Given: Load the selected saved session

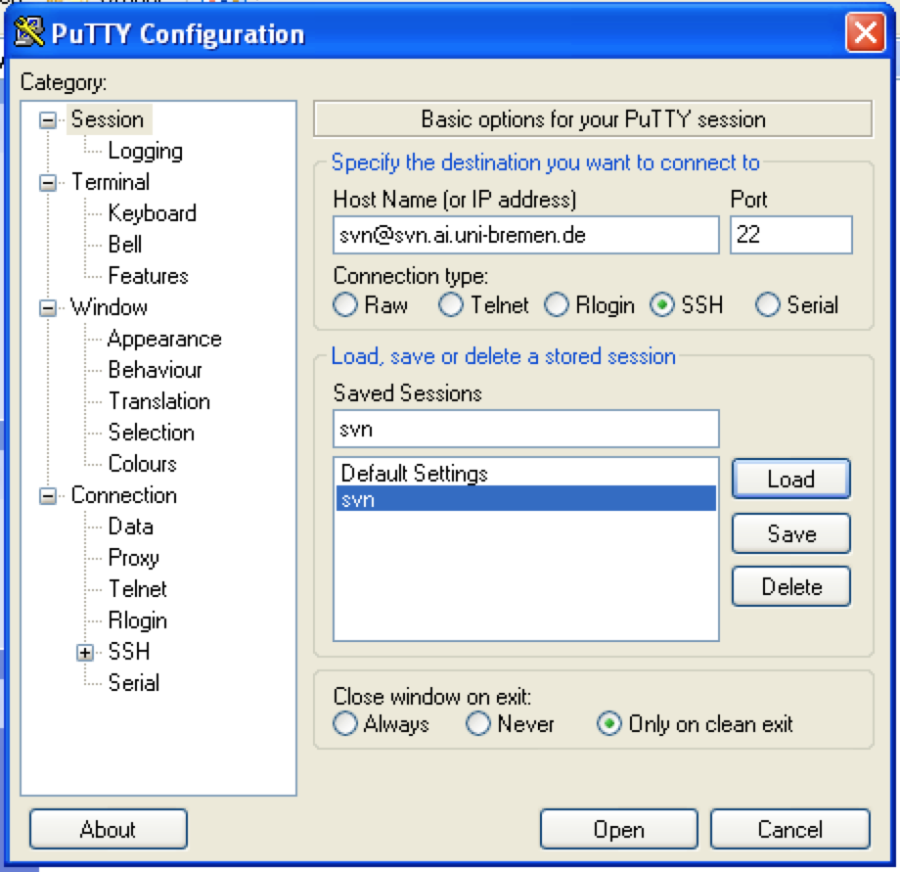Looking at the screenshot, I should click(x=790, y=479).
